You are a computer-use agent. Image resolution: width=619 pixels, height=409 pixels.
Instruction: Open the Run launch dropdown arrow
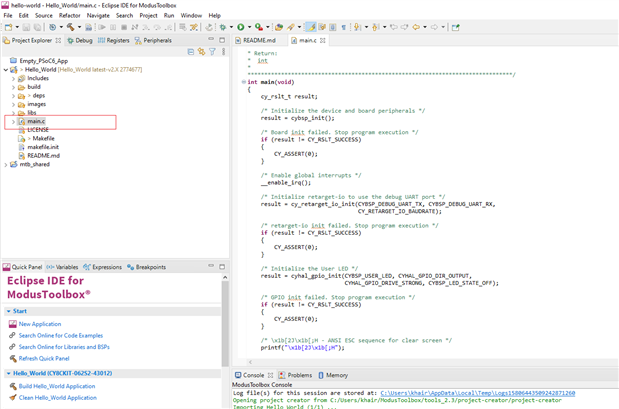pyautogui.click(x=249, y=27)
